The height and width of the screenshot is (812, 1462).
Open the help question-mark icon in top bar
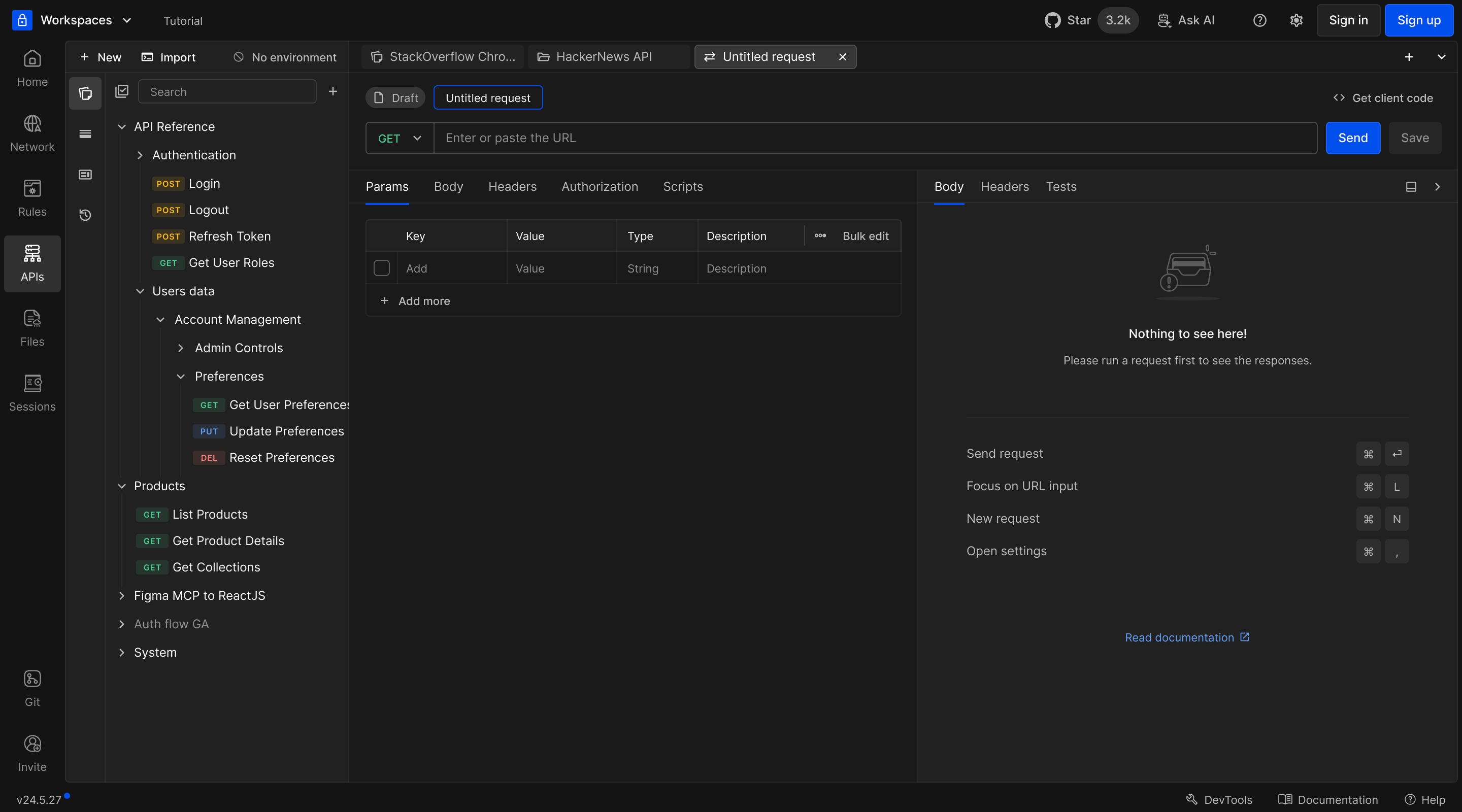click(1259, 20)
